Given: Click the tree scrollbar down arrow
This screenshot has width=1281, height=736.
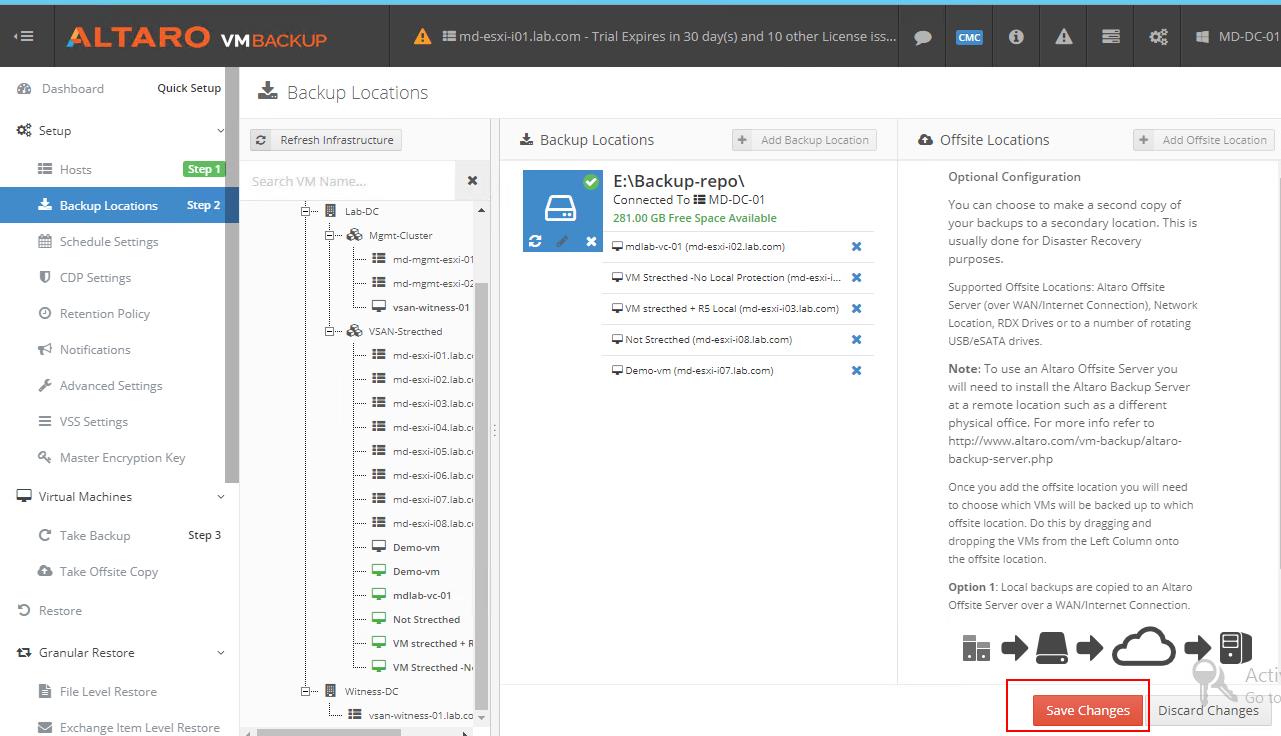Looking at the screenshot, I should (x=482, y=717).
